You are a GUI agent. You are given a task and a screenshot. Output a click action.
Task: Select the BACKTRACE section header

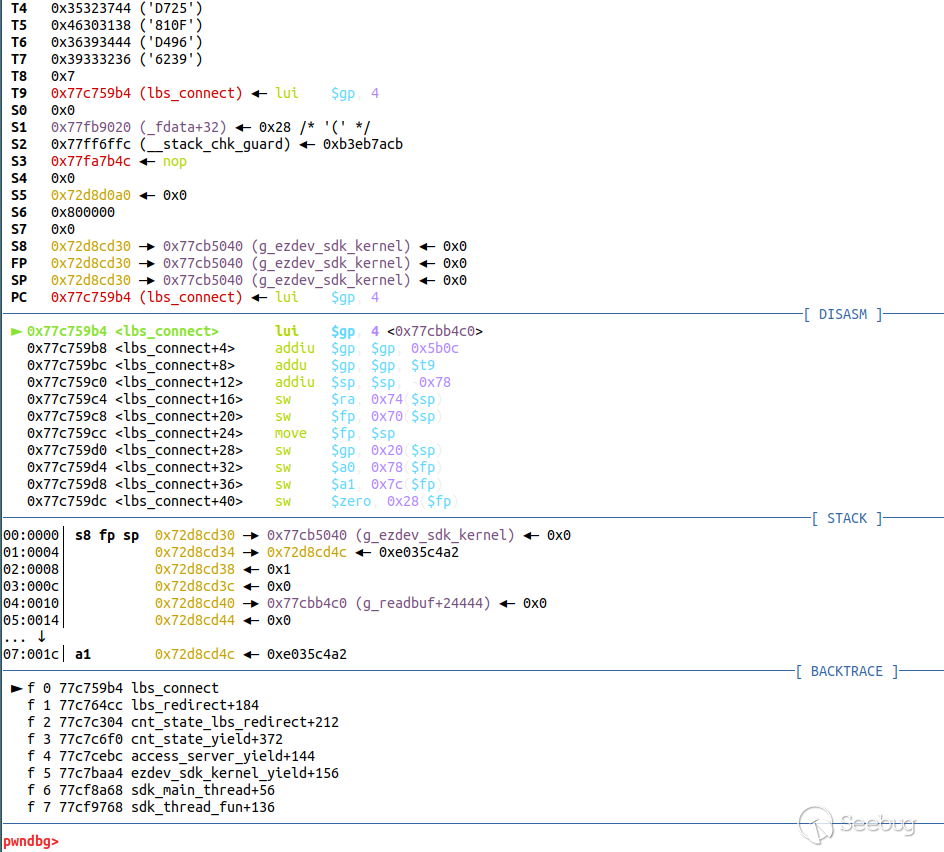[847, 671]
